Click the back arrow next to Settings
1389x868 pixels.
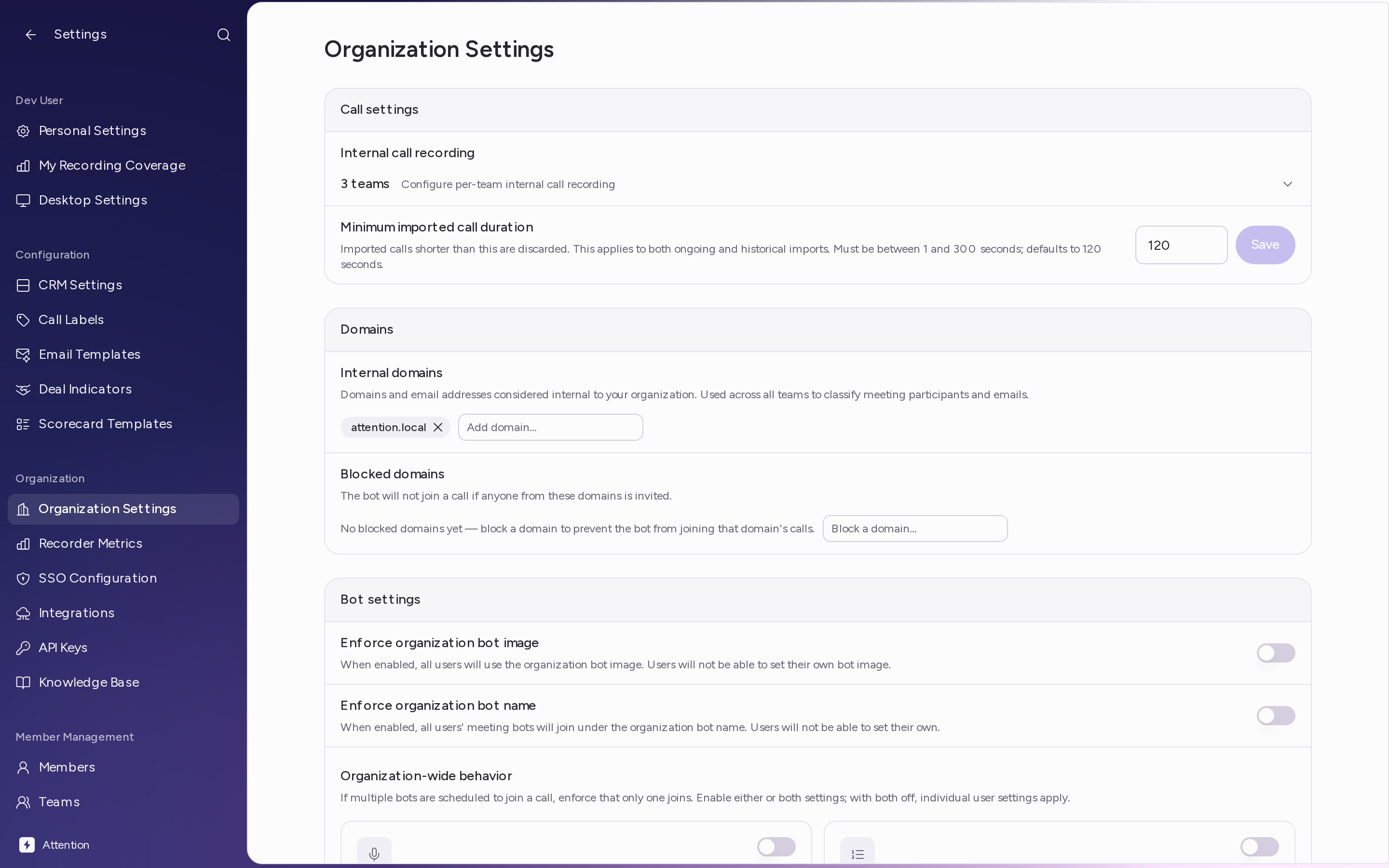click(x=31, y=35)
